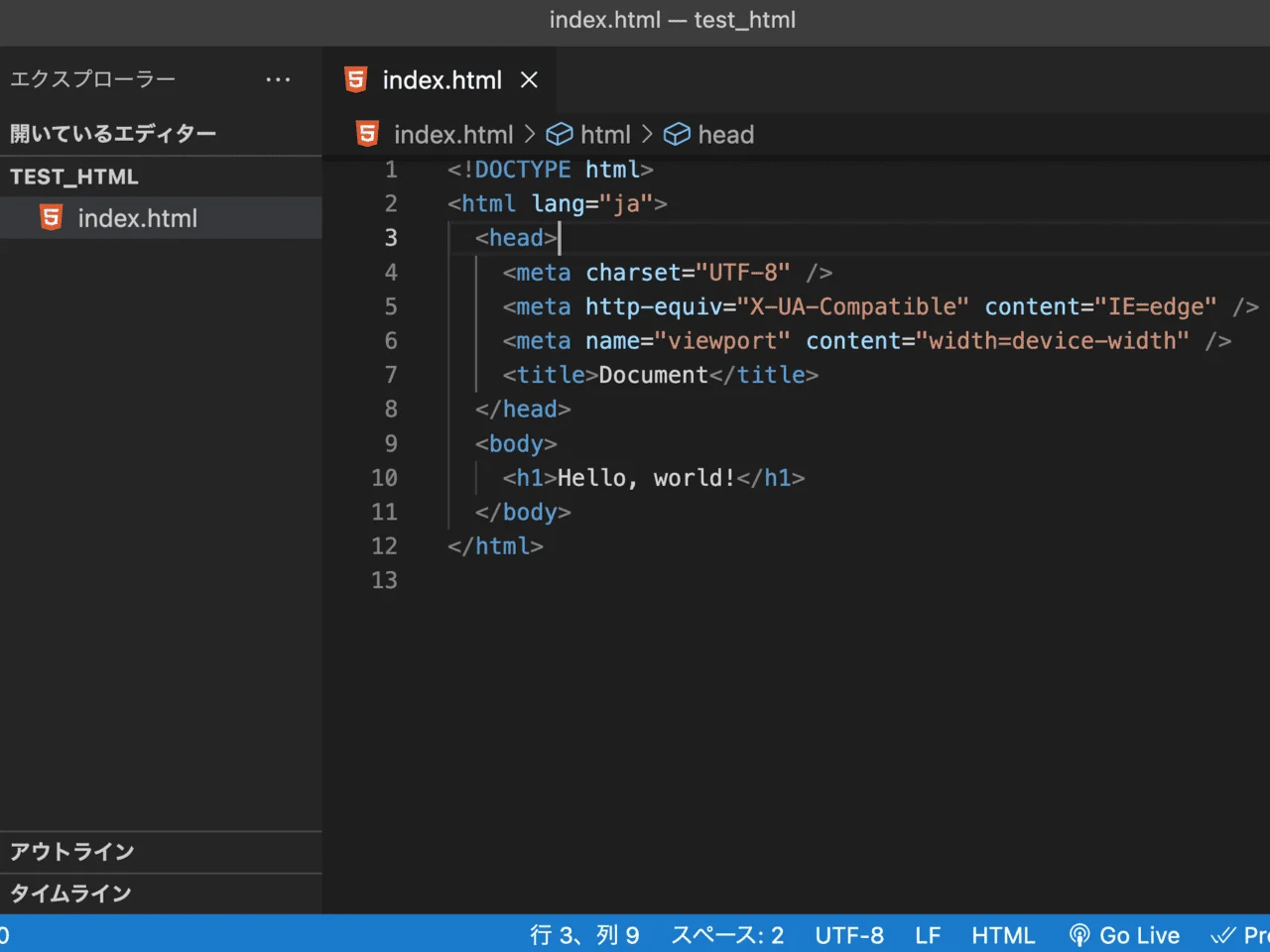Click the charset attribute on line 4

(633, 272)
